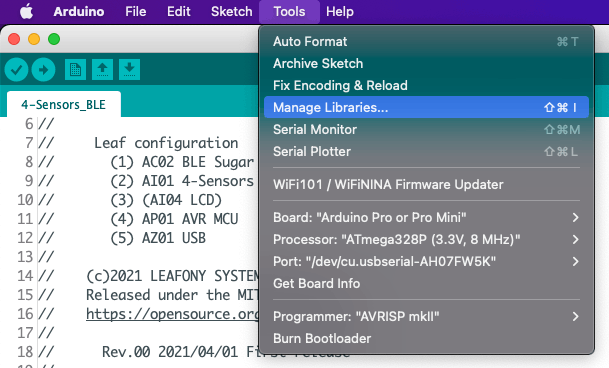Open Manage Libraries...
Image resolution: width=609 pixels, height=368 pixels.
426,107
